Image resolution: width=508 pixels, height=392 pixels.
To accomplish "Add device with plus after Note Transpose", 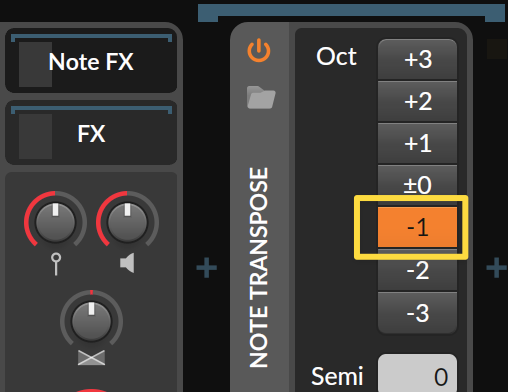I will 497,267.
